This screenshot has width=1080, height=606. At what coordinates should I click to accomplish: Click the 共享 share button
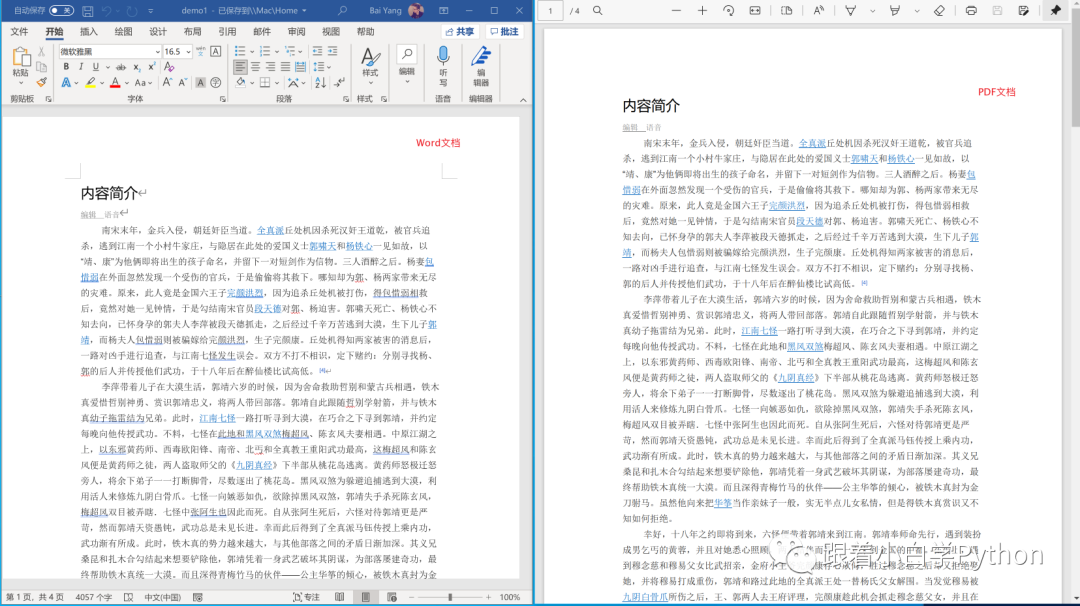459,32
